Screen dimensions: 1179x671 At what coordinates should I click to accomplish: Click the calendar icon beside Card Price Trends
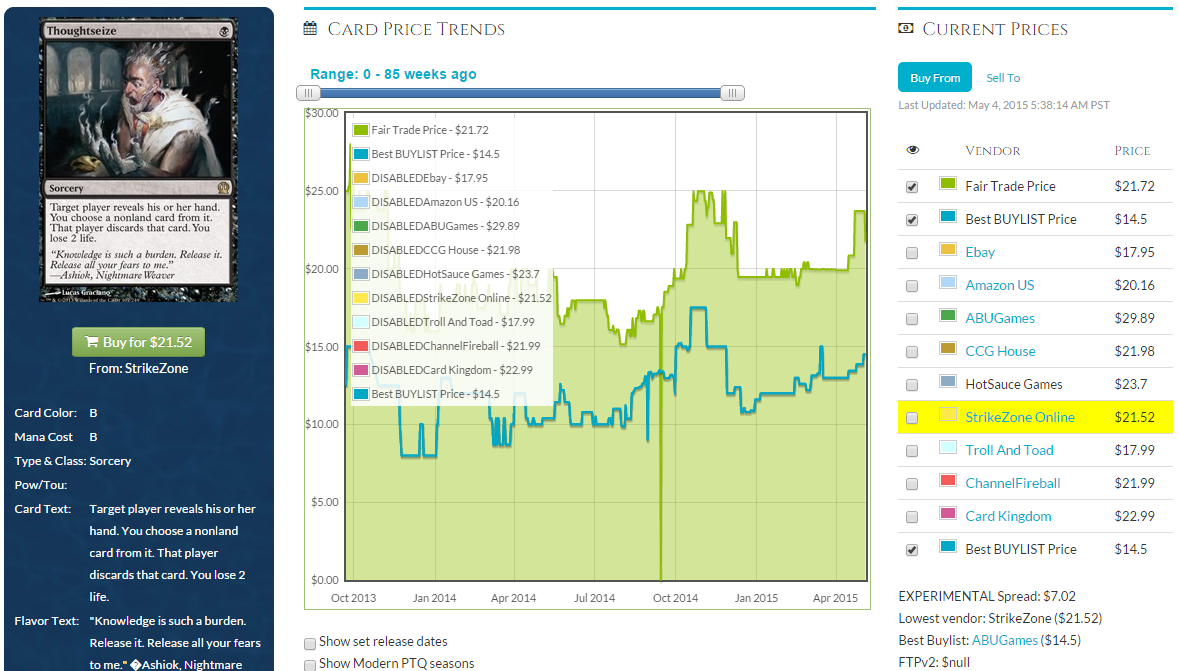[310, 29]
